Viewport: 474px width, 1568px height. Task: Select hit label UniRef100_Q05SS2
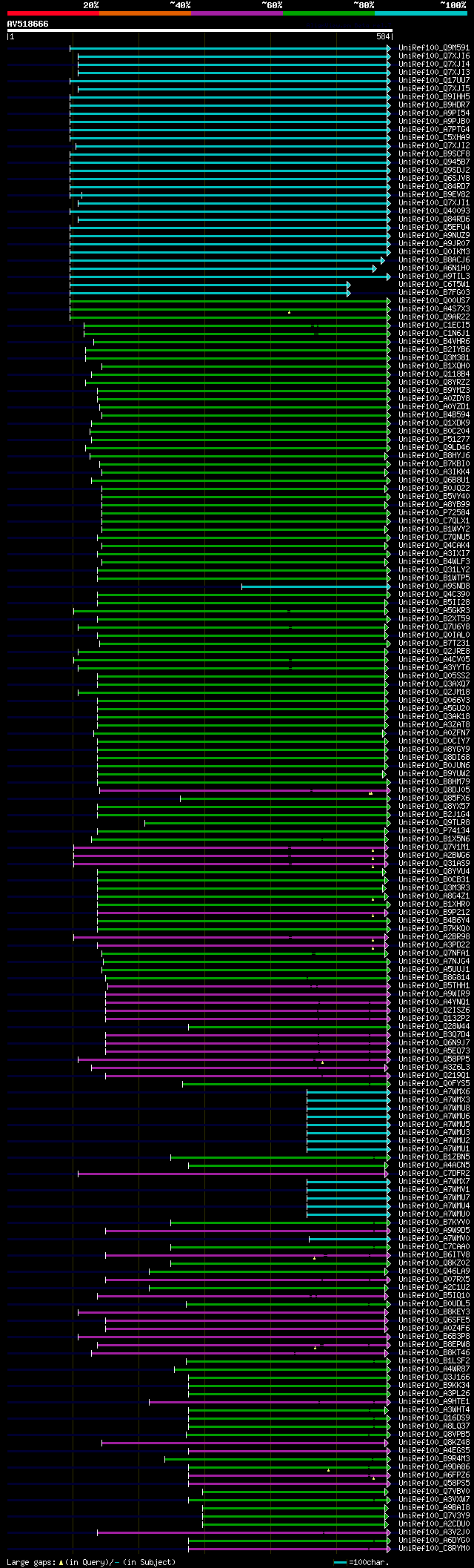point(434,676)
